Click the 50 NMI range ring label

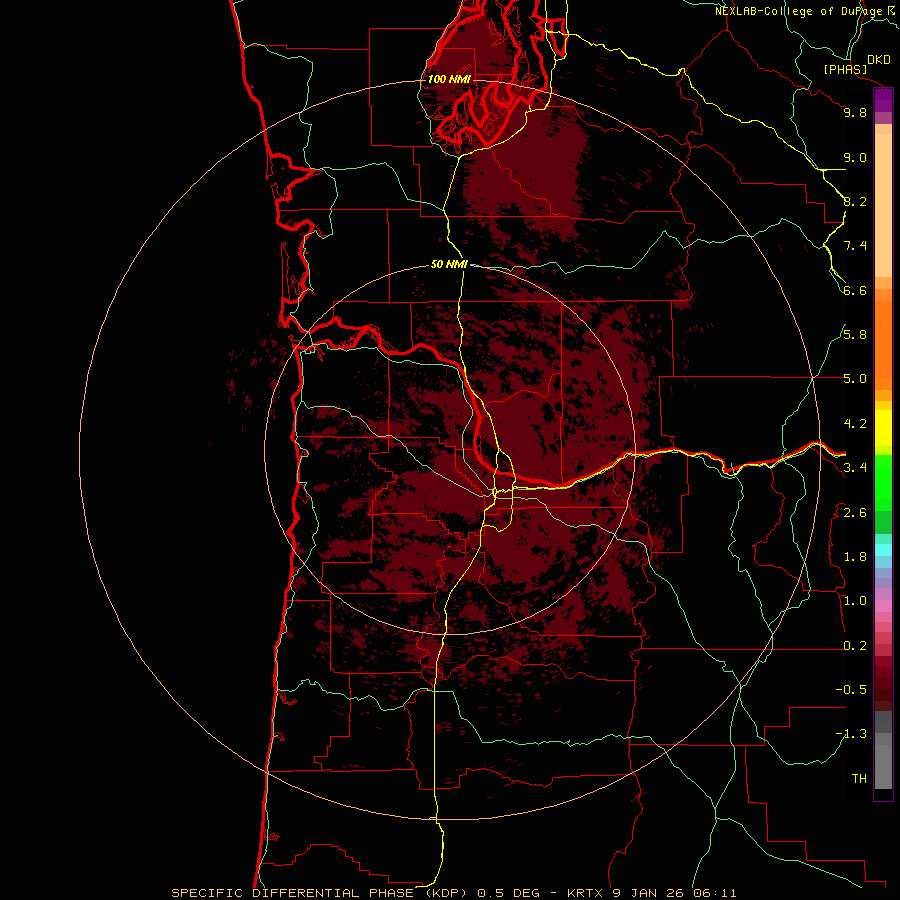click(449, 265)
